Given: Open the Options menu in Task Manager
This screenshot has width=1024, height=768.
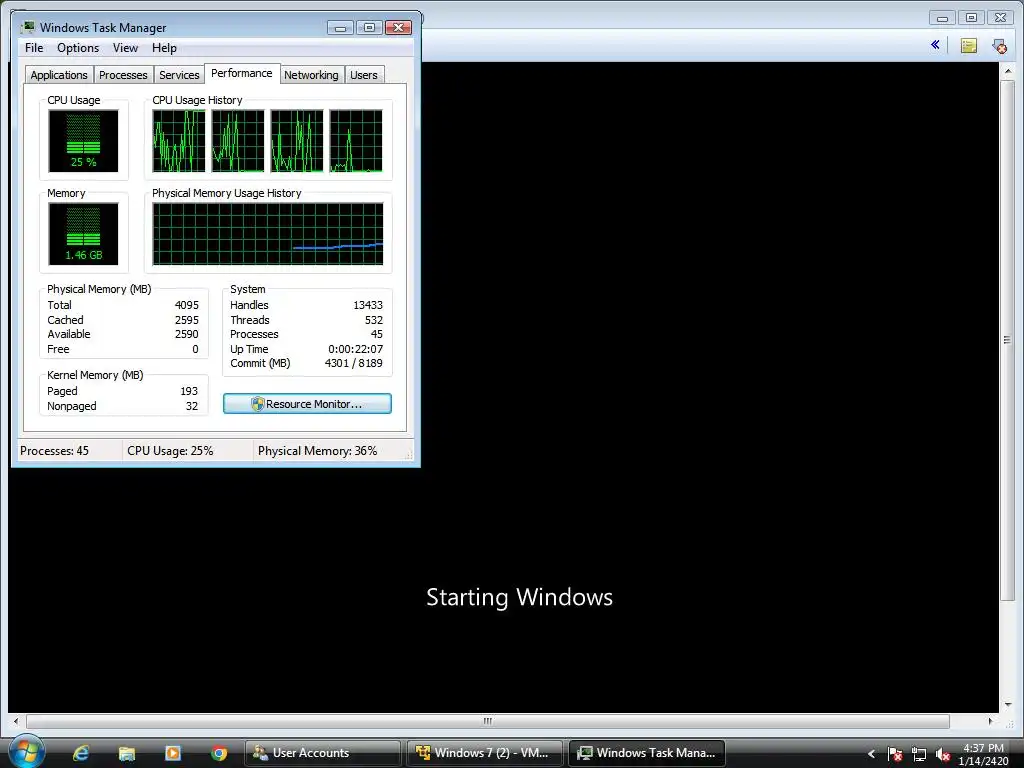Looking at the screenshot, I should click(78, 48).
